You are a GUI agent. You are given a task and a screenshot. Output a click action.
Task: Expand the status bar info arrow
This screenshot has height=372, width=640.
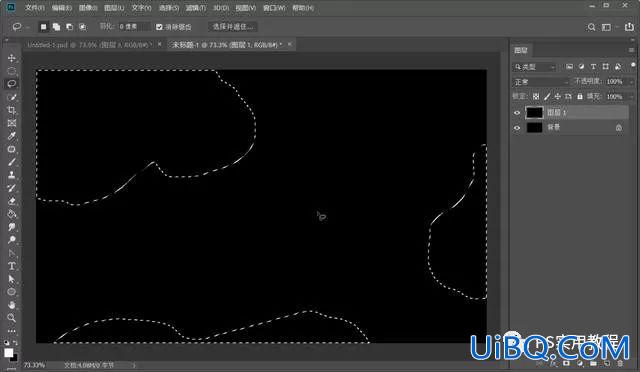click(134, 365)
